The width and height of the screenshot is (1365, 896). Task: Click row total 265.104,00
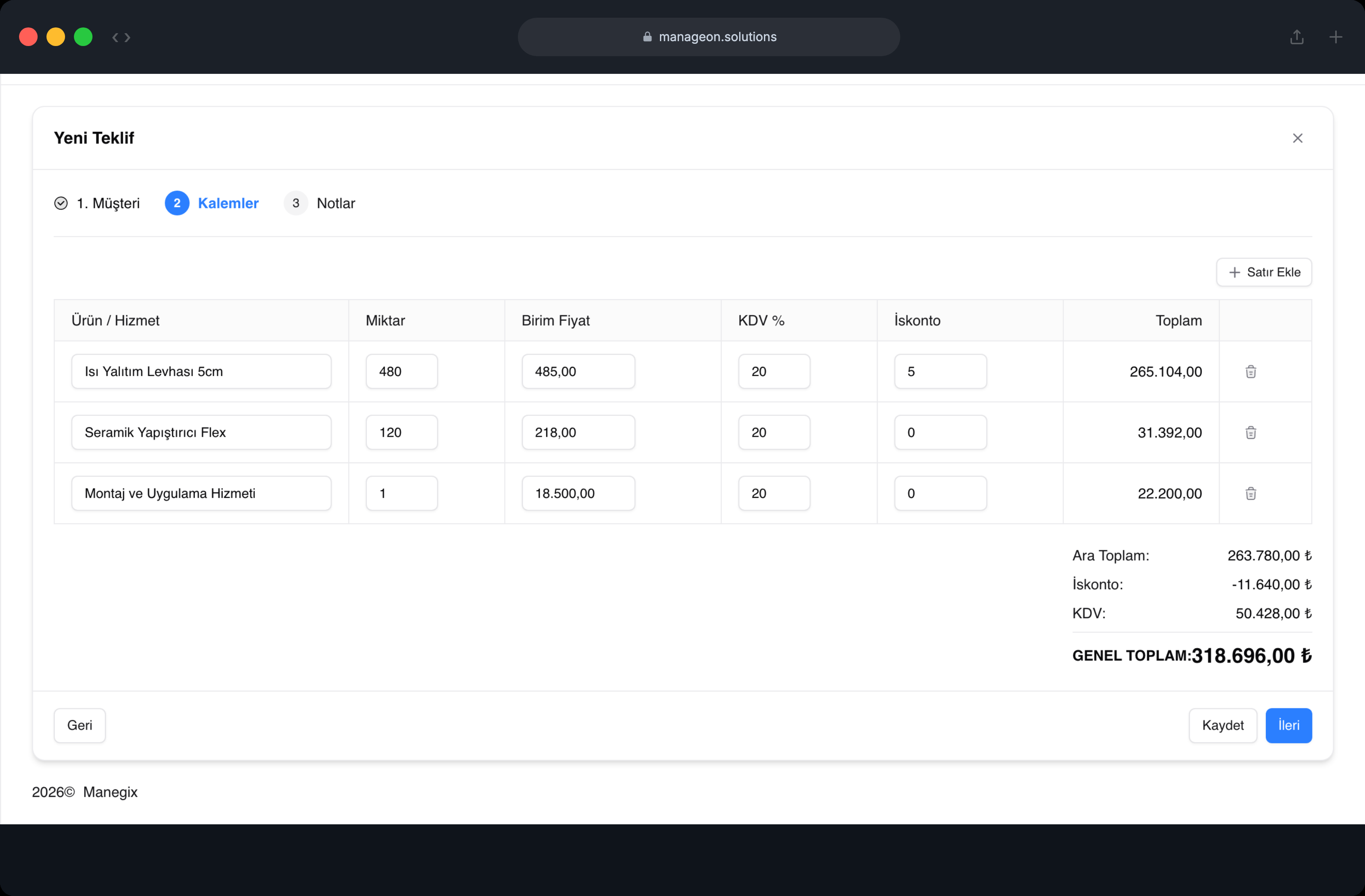[1165, 372]
